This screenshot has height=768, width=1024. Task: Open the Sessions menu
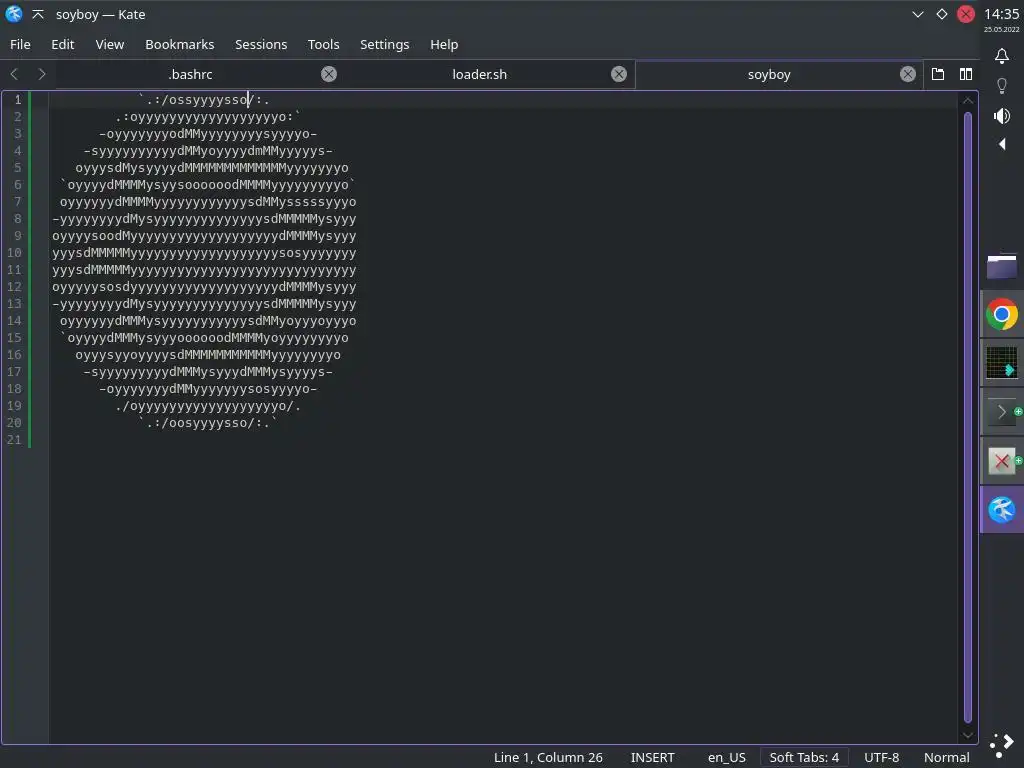click(261, 44)
